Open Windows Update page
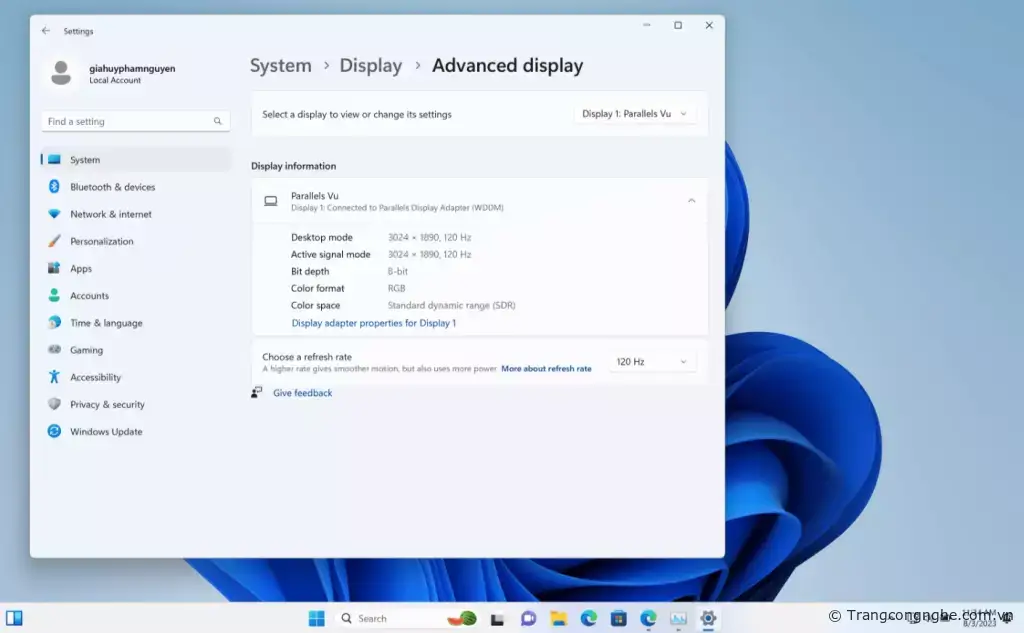 click(106, 432)
